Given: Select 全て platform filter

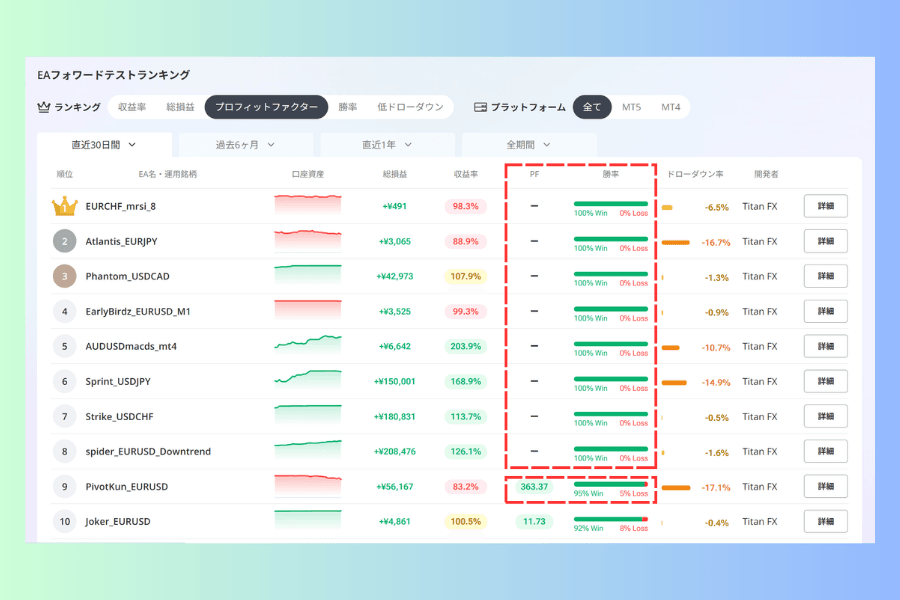Looking at the screenshot, I should (x=592, y=107).
